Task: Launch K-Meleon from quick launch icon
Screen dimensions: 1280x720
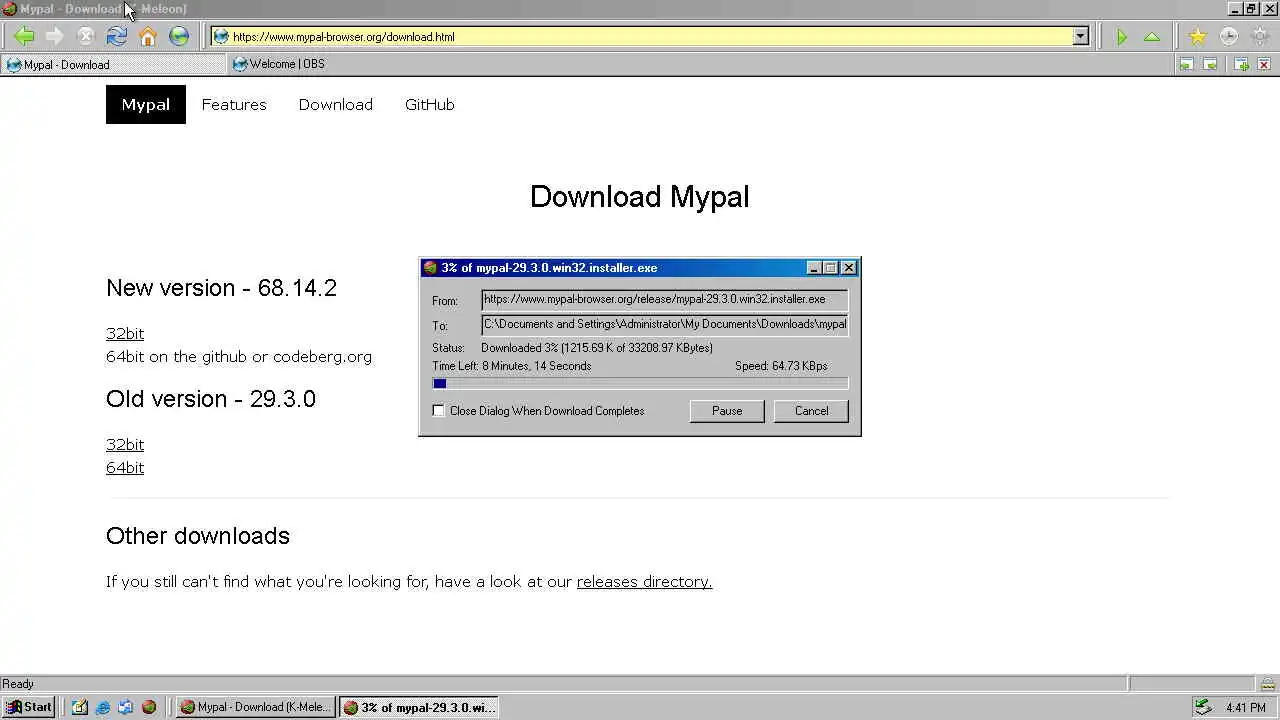Action: (x=149, y=707)
